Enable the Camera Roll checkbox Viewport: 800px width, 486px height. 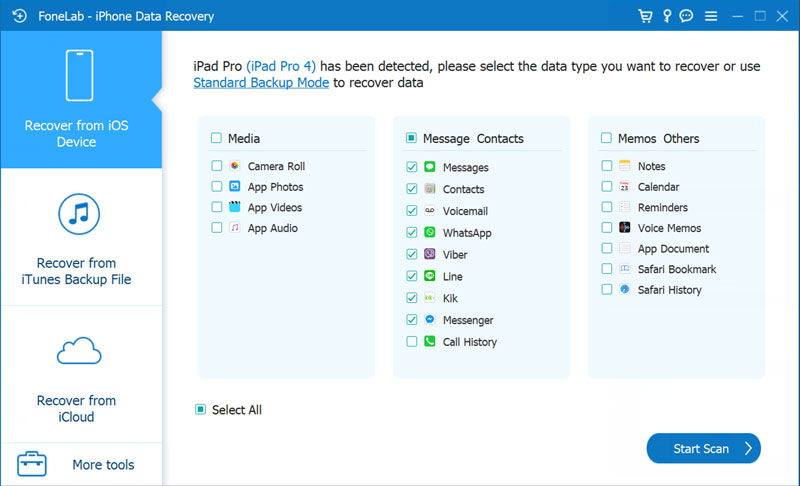coord(217,166)
